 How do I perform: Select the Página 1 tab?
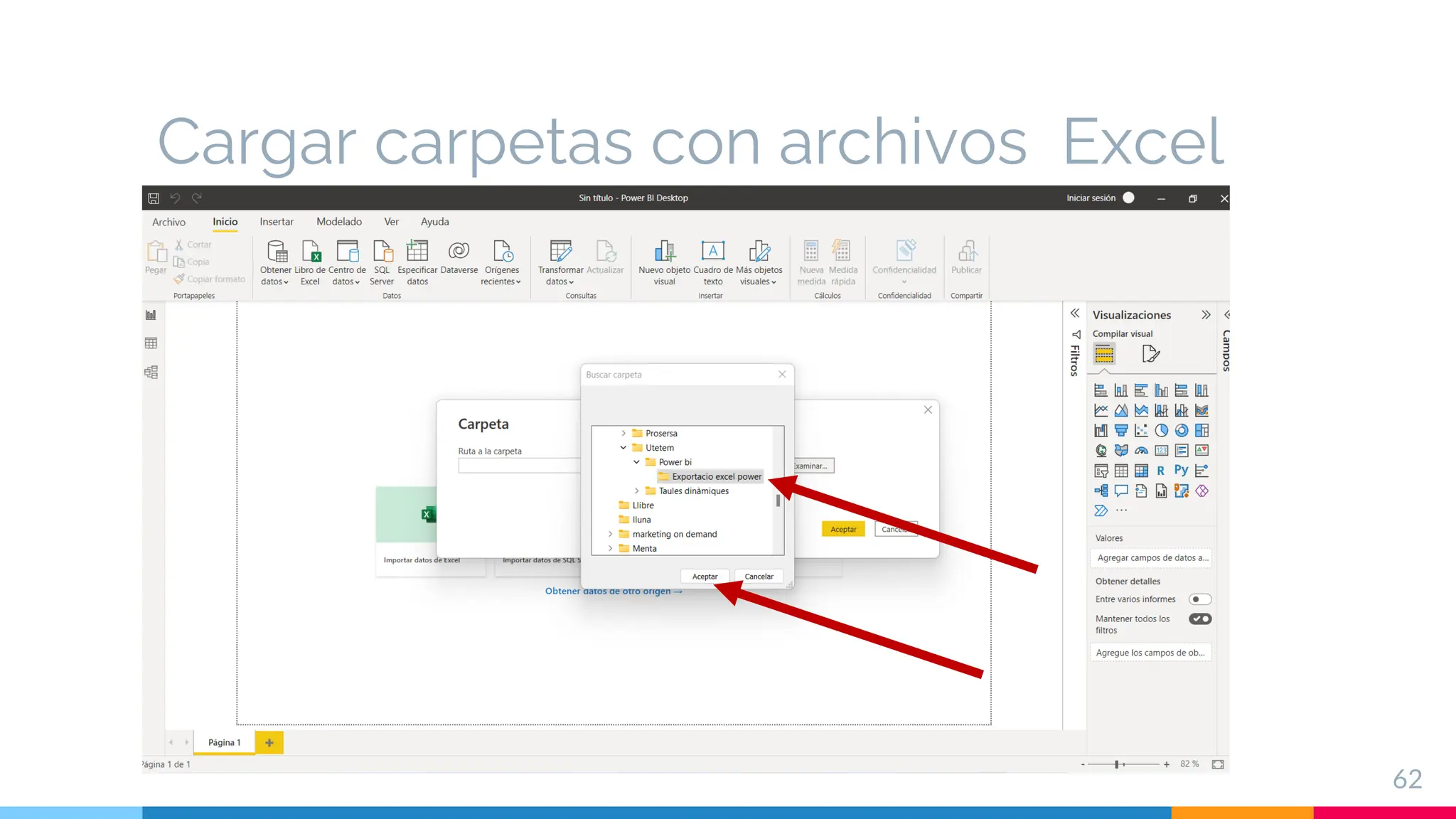tap(225, 743)
